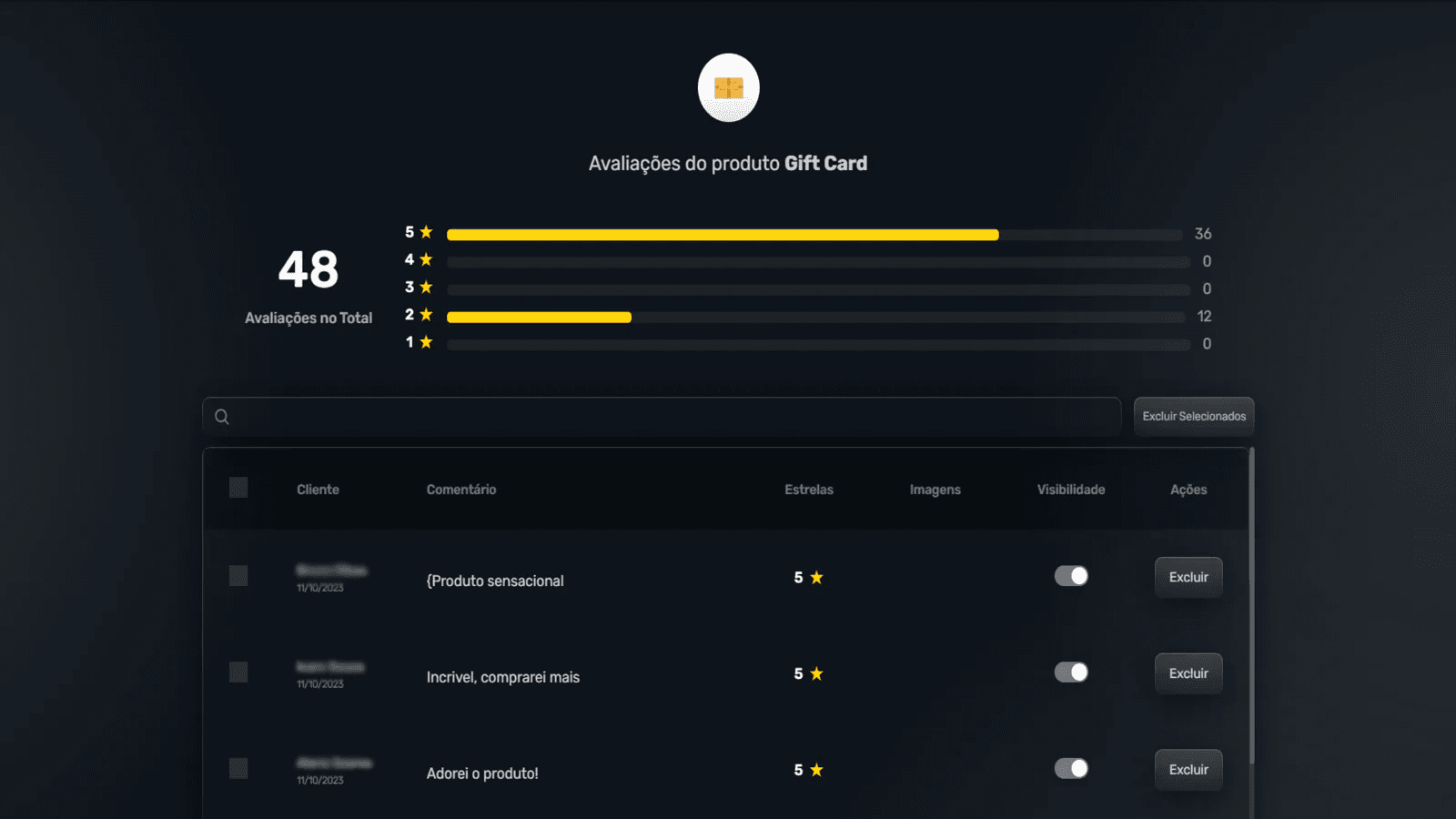Viewport: 1456px width, 819px height.
Task: Click the magnifying glass search icon
Action: [x=221, y=416]
